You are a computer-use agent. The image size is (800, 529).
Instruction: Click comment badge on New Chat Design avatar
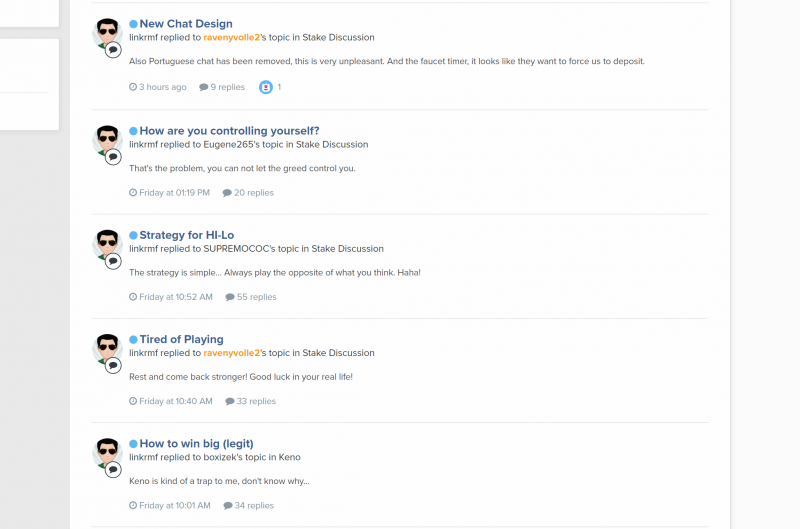pos(113,50)
